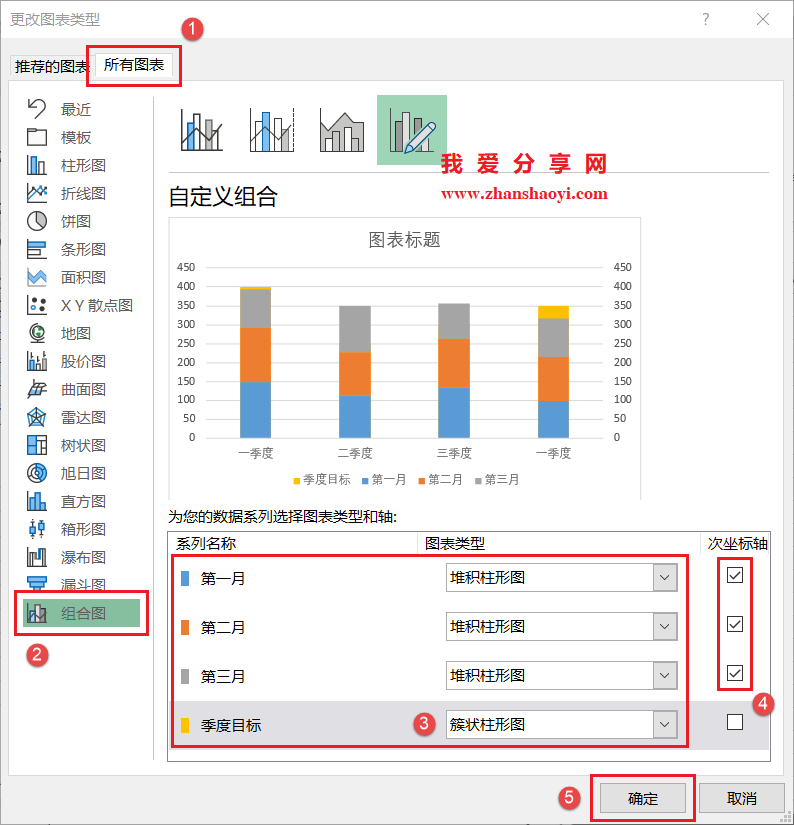794x825 pixels.
Task: Click the 取消 cancel button
Action: [742, 798]
